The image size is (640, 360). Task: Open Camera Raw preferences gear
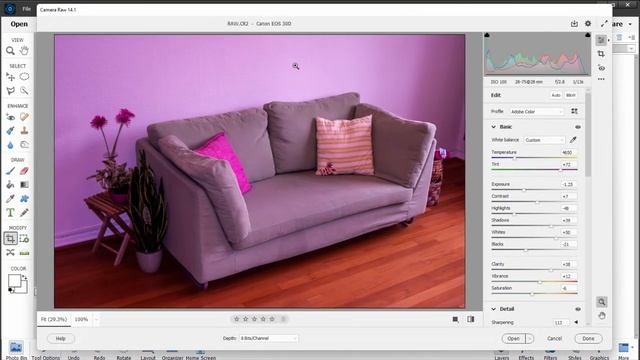pyautogui.click(x=588, y=24)
